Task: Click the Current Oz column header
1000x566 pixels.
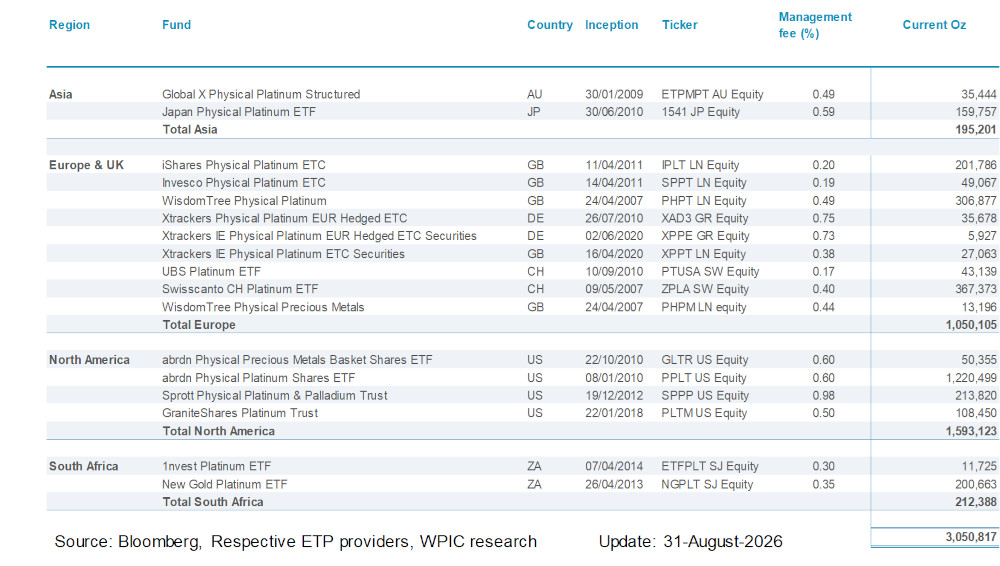Action: coord(934,25)
